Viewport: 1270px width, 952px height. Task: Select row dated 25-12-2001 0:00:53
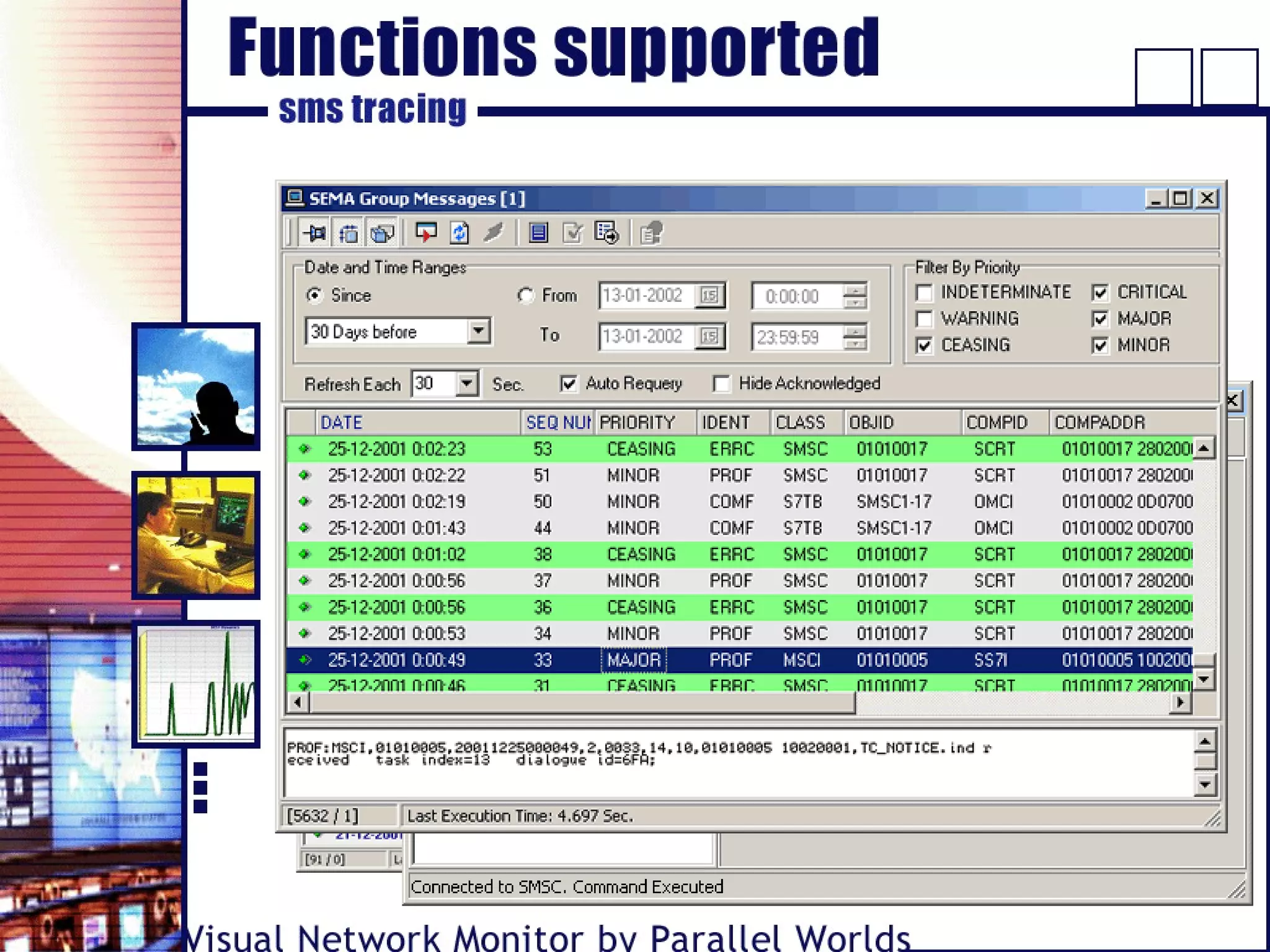point(740,633)
